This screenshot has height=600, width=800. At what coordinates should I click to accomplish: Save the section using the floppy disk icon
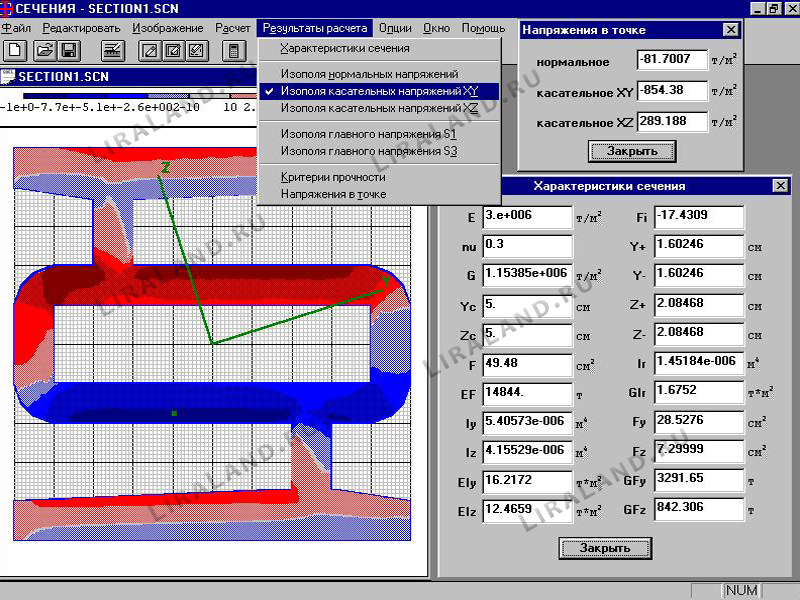tap(69, 50)
